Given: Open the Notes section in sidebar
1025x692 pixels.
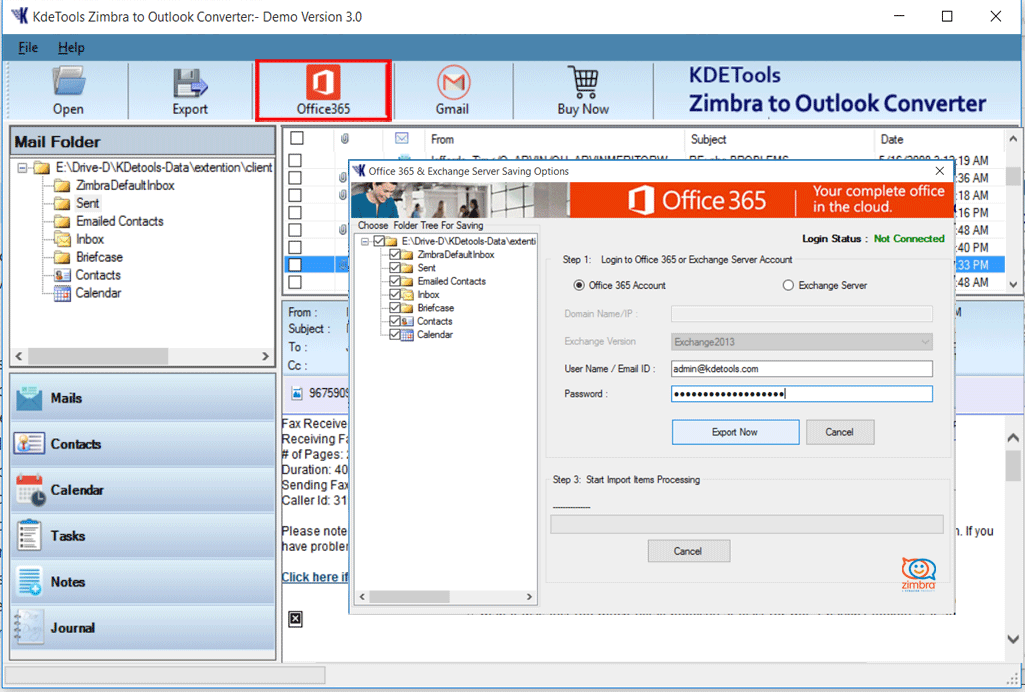Looking at the screenshot, I should click(143, 582).
